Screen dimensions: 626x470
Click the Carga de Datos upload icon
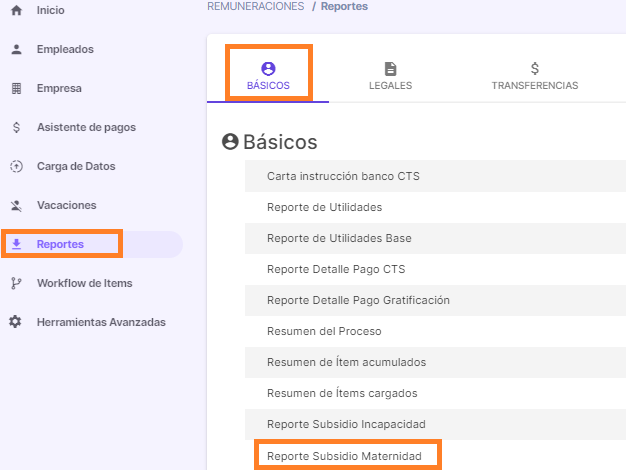pos(16,166)
